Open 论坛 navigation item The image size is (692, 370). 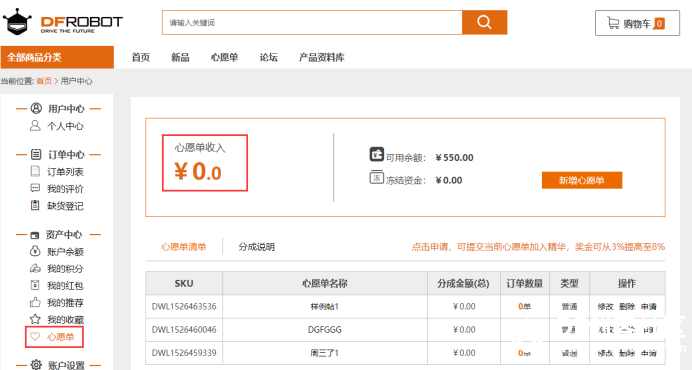pyautogui.click(x=268, y=57)
